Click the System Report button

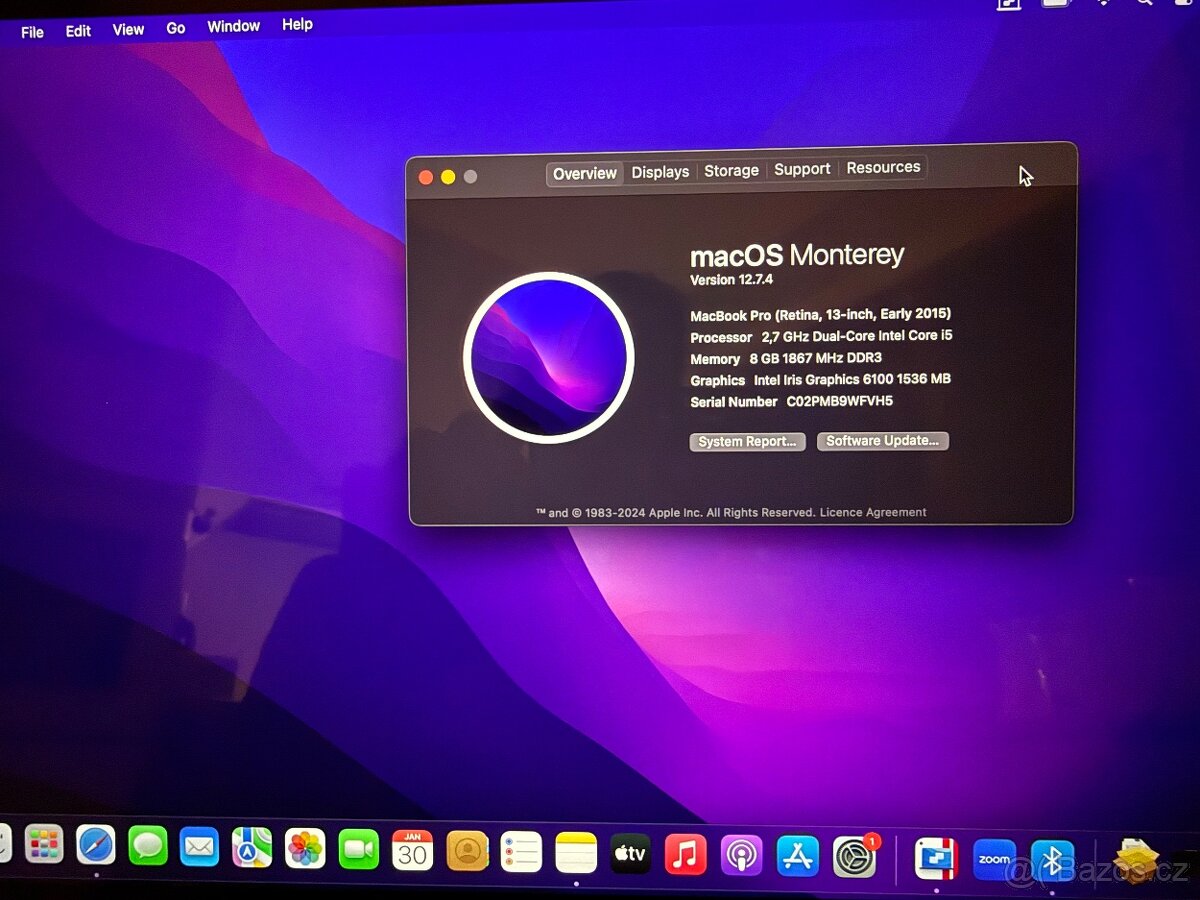(x=747, y=441)
